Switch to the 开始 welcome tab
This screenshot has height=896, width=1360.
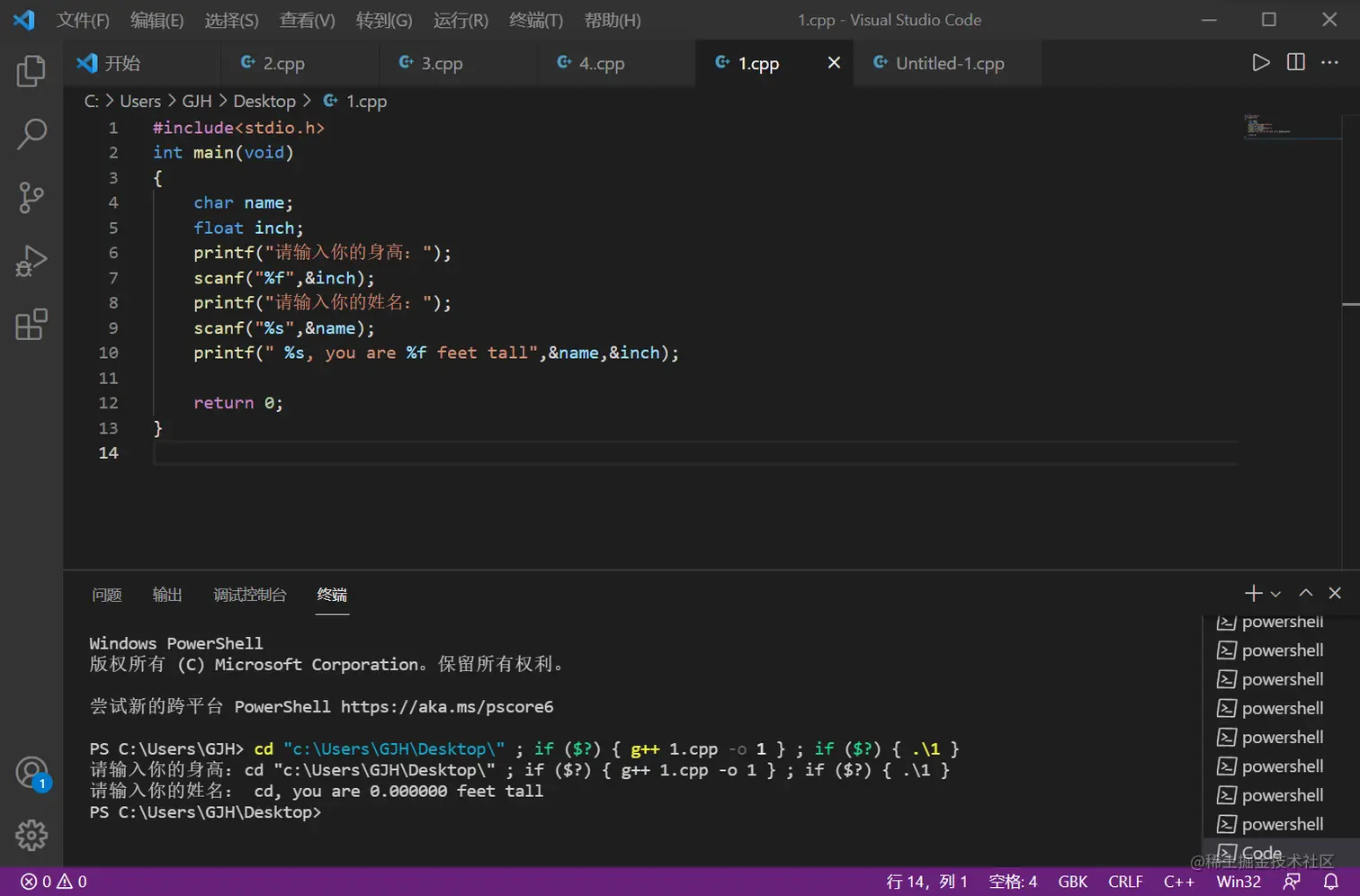[142, 63]
